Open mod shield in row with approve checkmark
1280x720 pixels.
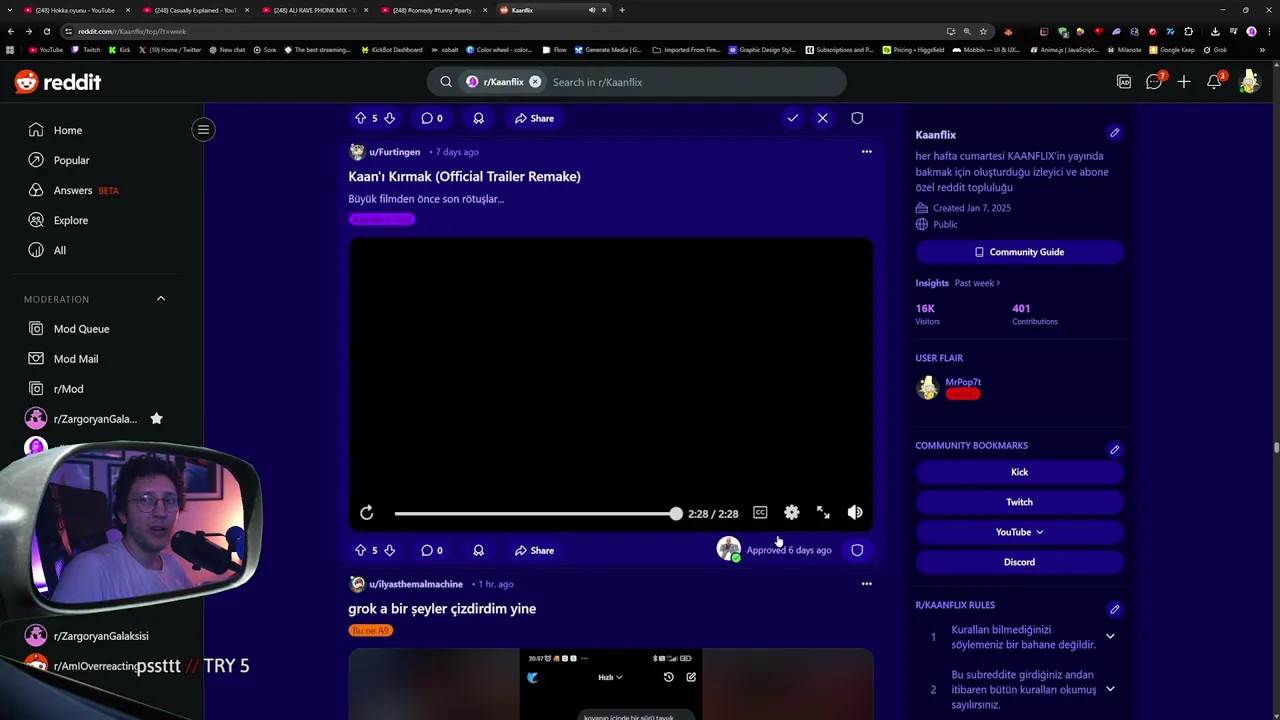tap(857, 118)
